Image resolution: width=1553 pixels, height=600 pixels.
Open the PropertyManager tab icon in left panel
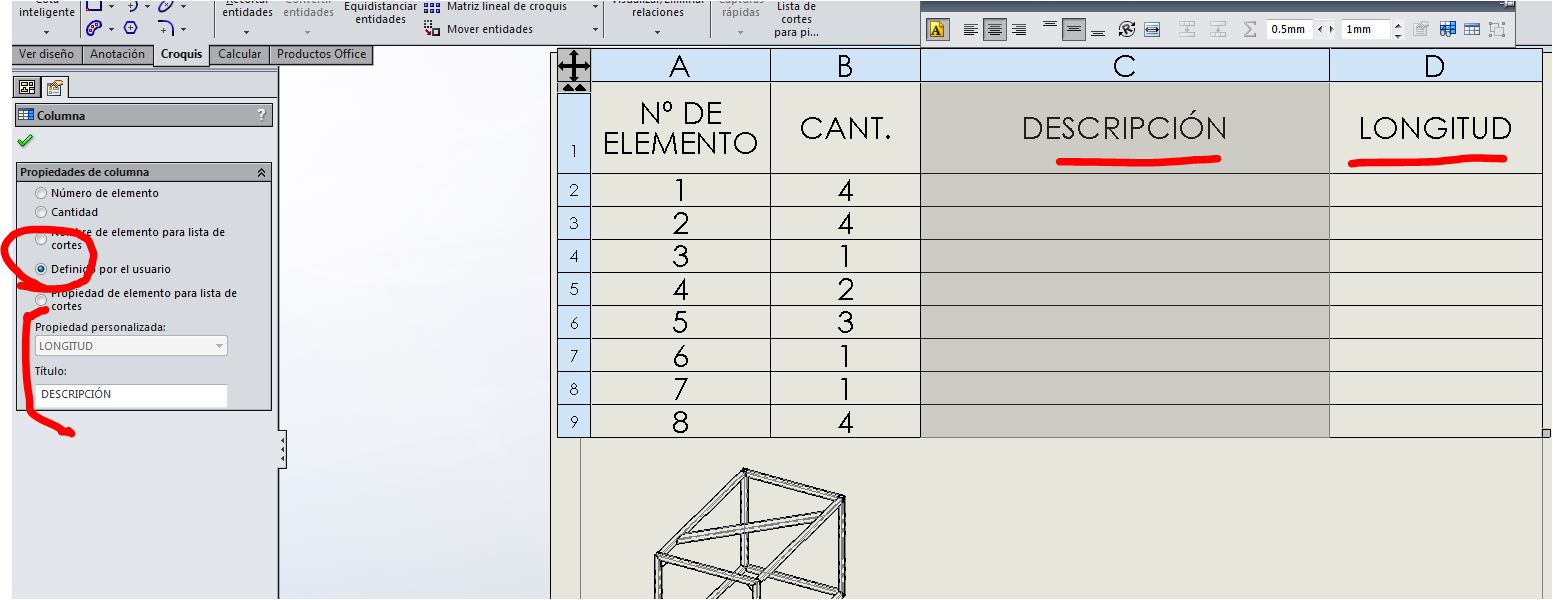point(55,87)
